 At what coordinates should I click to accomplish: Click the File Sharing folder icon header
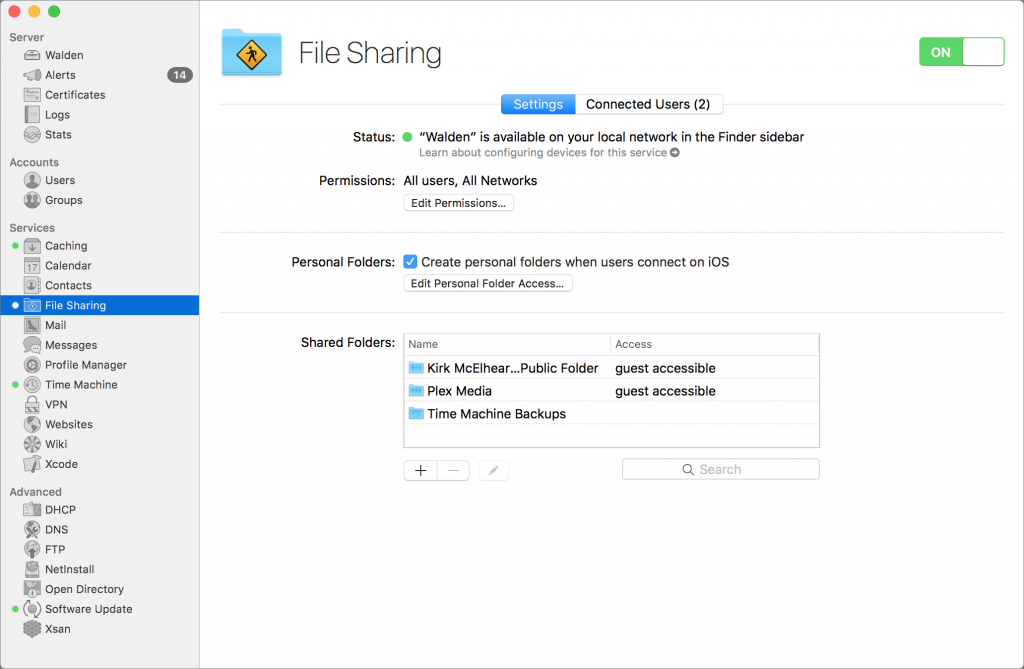coord(251,52)
